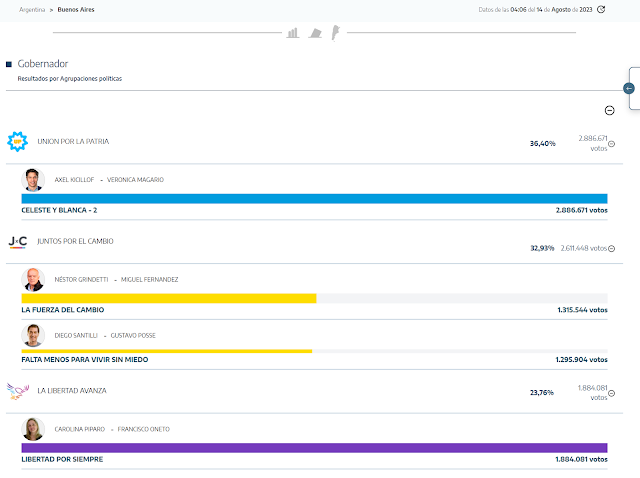Click GUSTAVO POSSE candidate name

[133, 336]
